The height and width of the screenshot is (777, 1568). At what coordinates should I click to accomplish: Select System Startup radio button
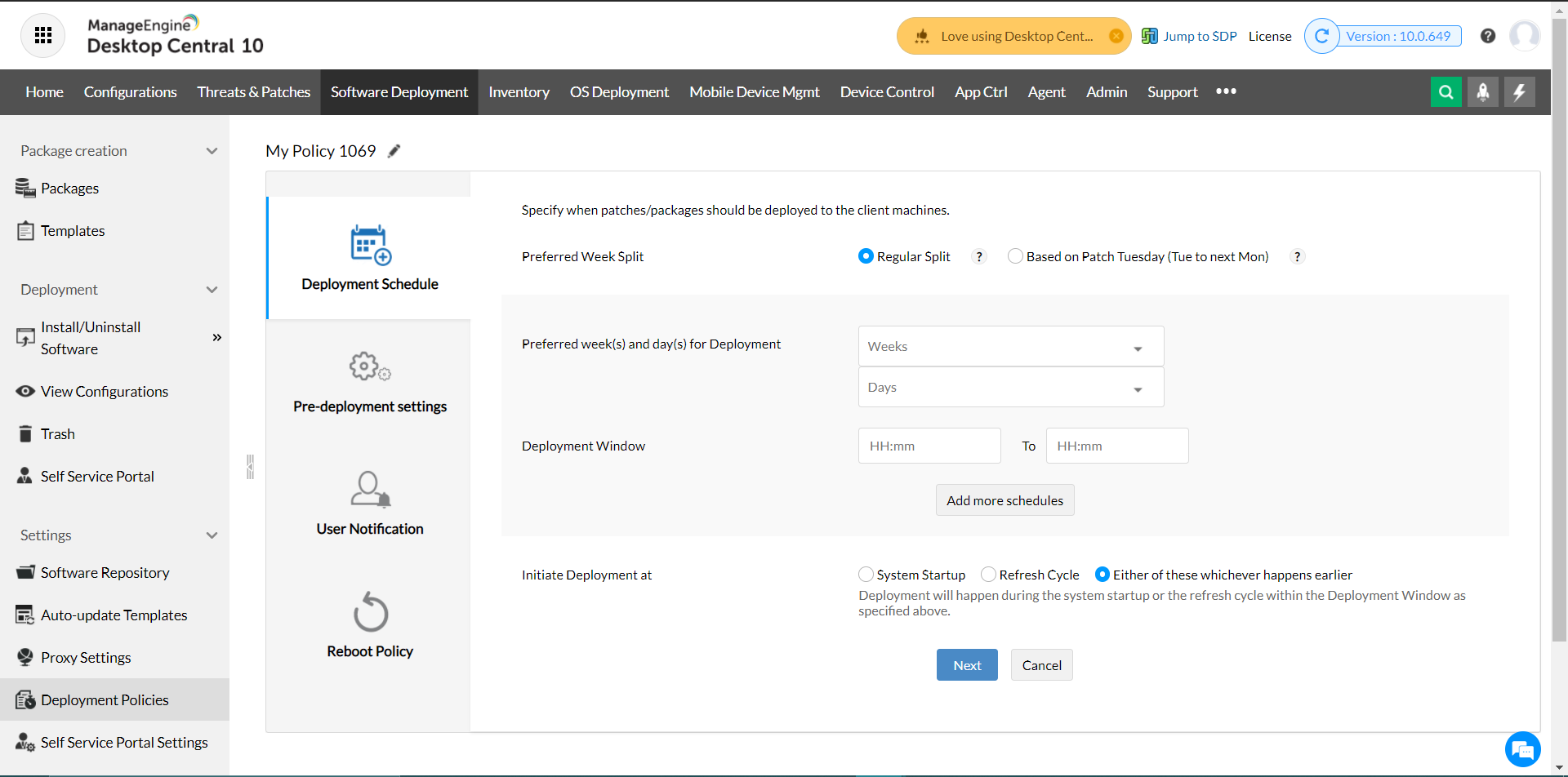[x=866, y=575]
